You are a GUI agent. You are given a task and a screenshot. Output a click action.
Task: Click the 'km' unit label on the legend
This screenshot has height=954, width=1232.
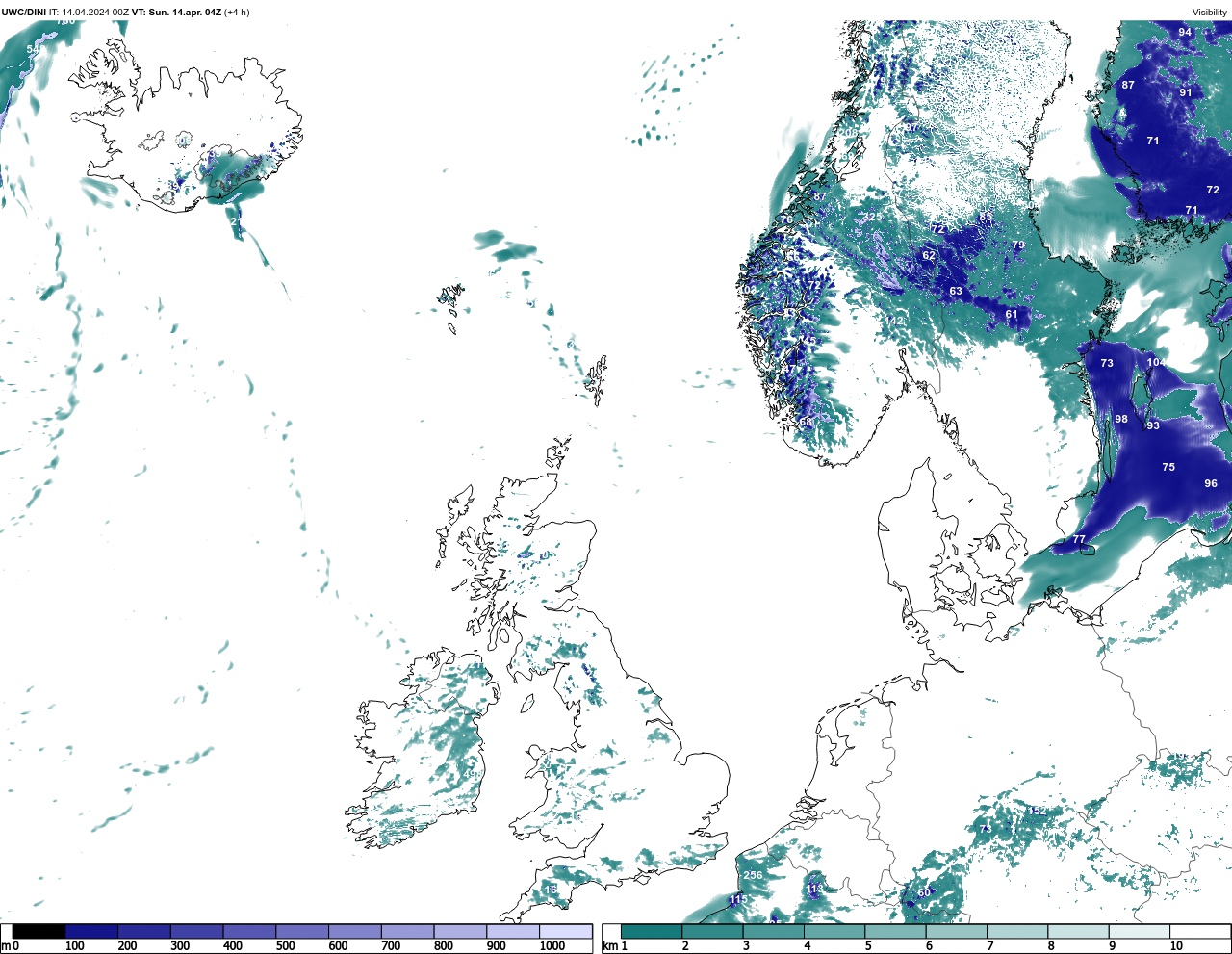click(609, 945)
